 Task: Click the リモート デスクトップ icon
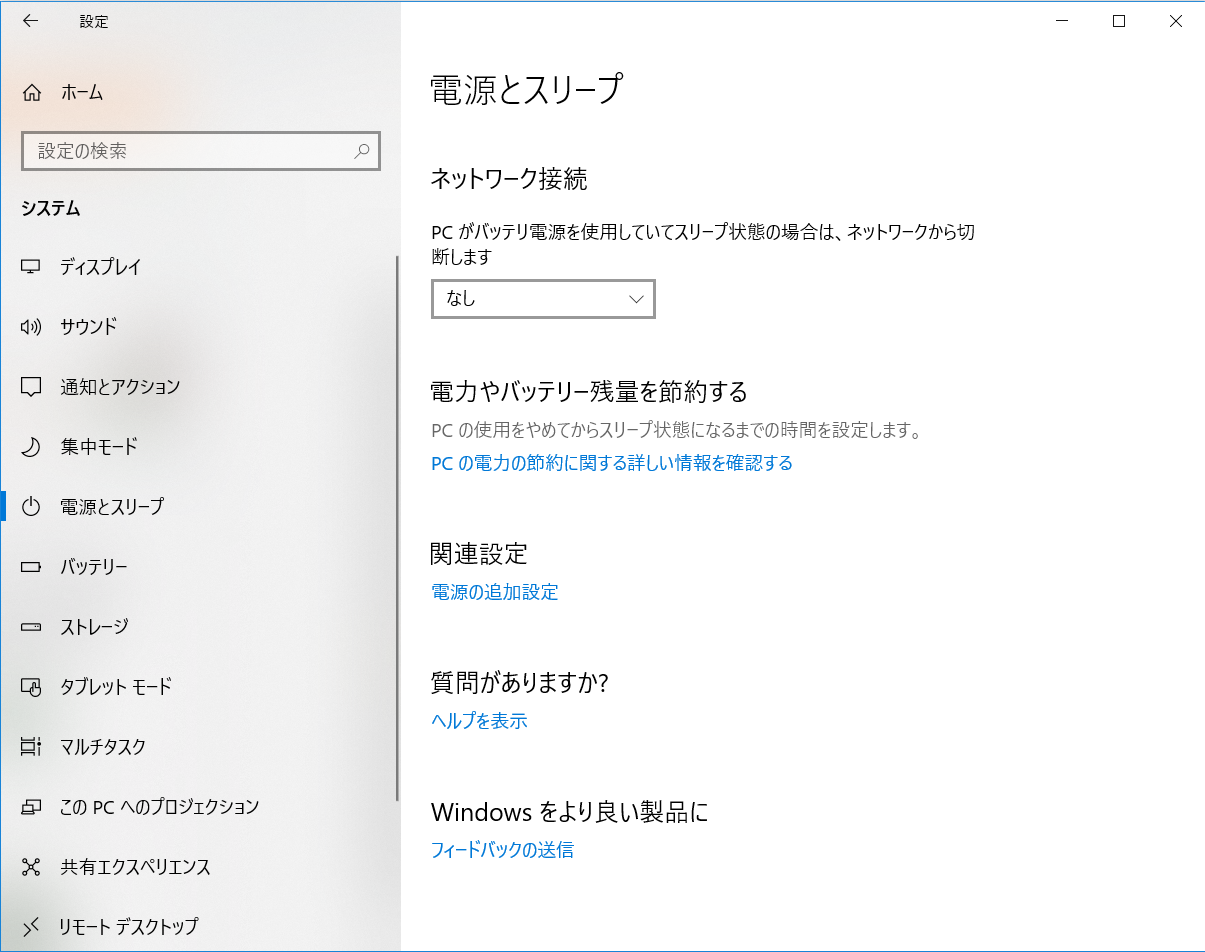click(x=31, y=926)
